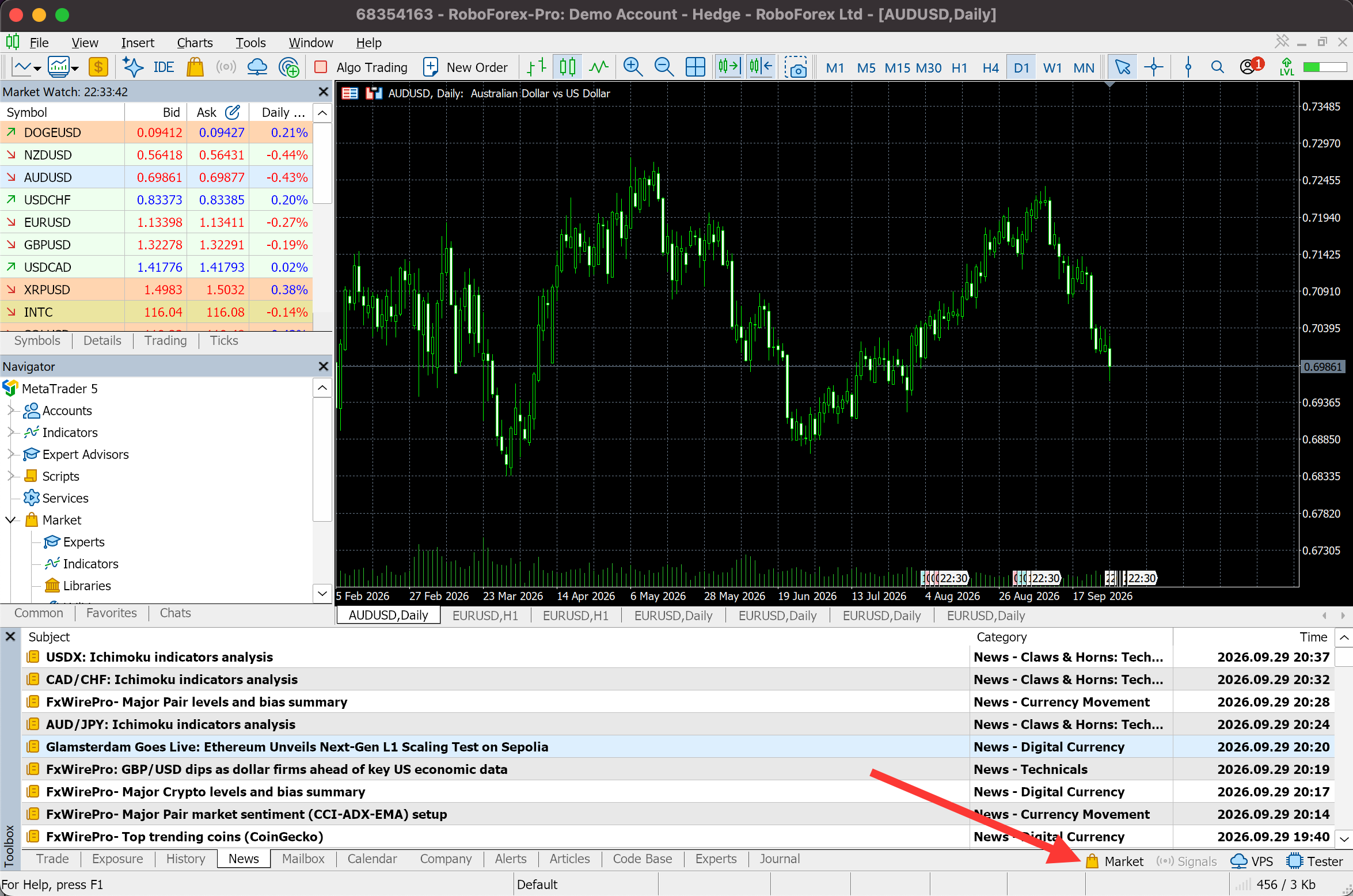
Task: Select the MN timeframe
Action: pos(1084,68)
